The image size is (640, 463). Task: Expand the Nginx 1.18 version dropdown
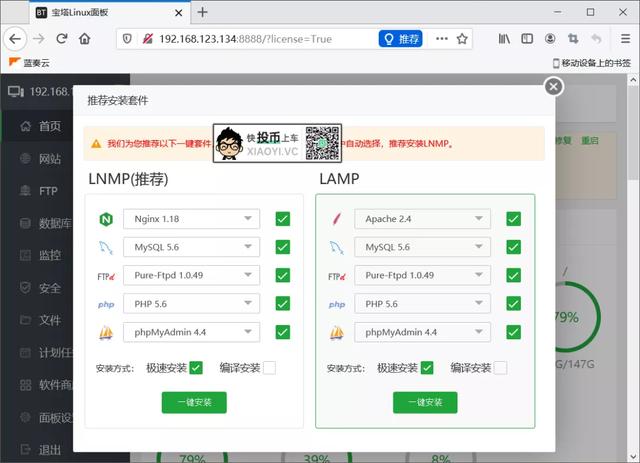click(x=190, y=219)
